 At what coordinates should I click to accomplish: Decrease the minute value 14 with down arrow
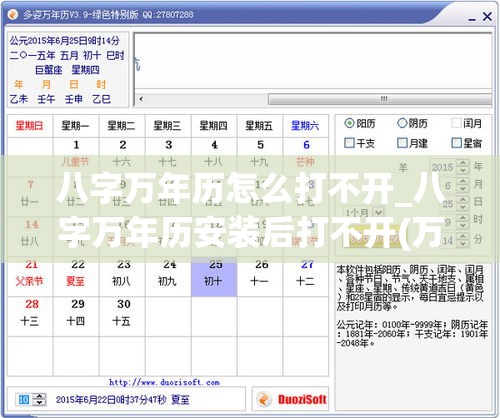coord(462,244)
